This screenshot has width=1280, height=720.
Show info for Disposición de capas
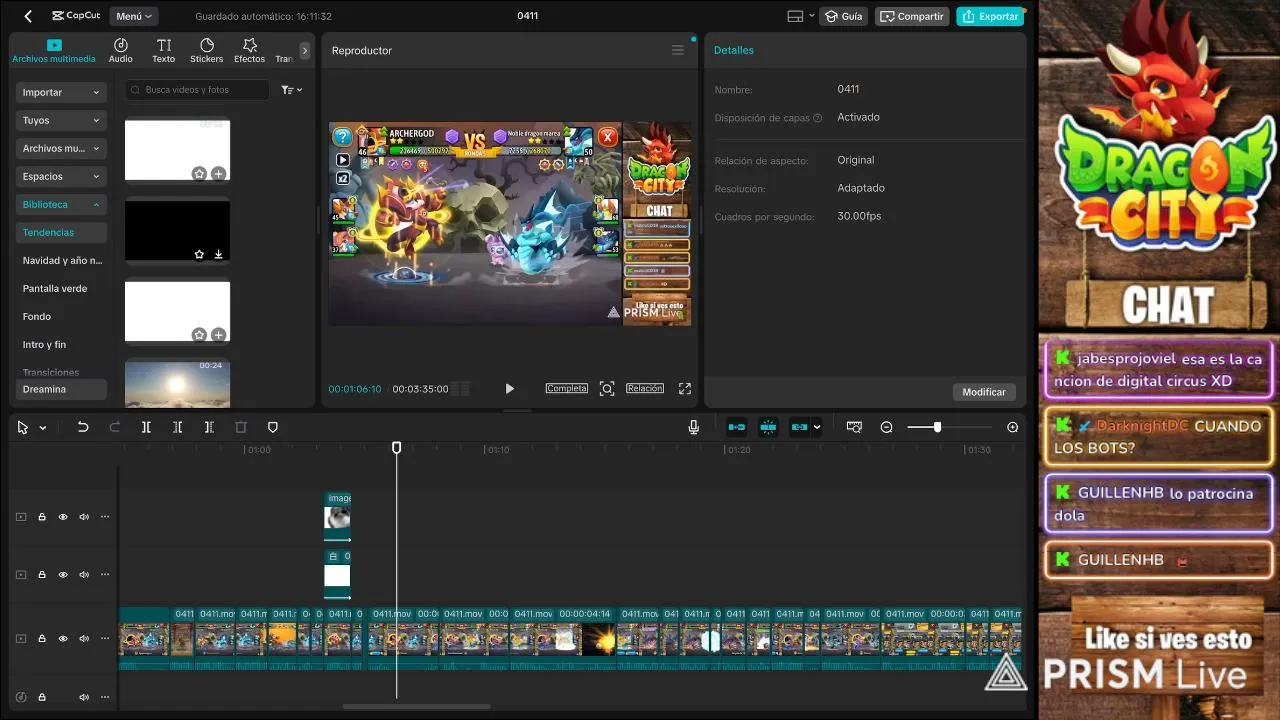pos(818,118)
